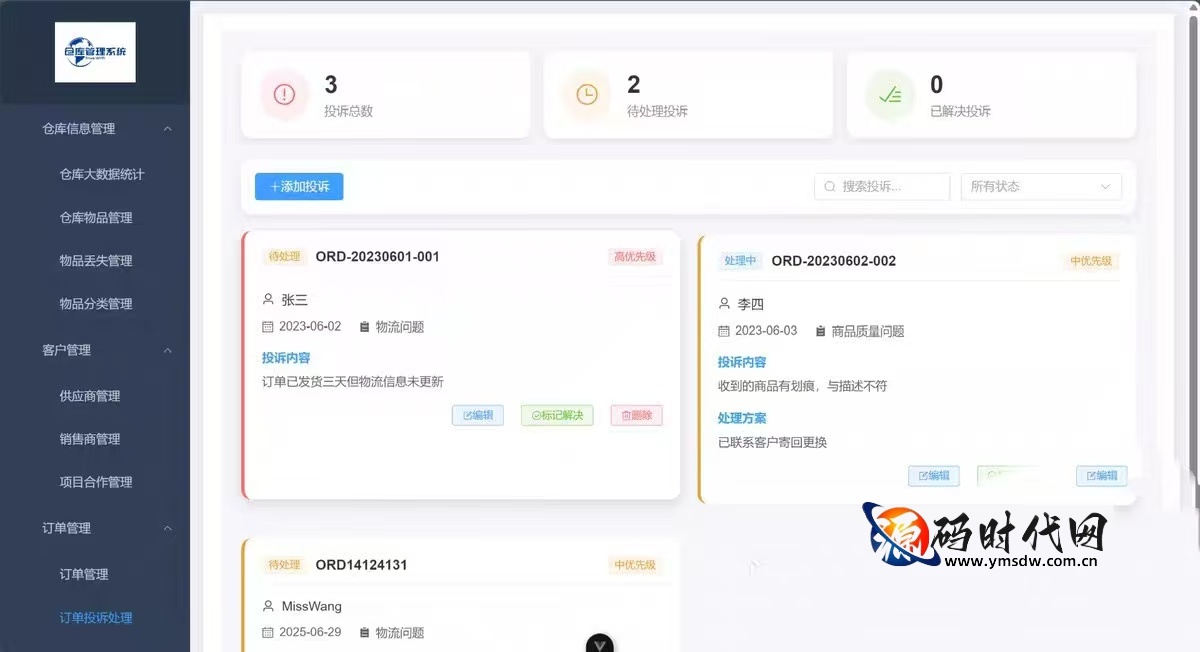Click the warehouse system logo in the sidebar
Screen dimensions: 1200x652
(95, 52)
